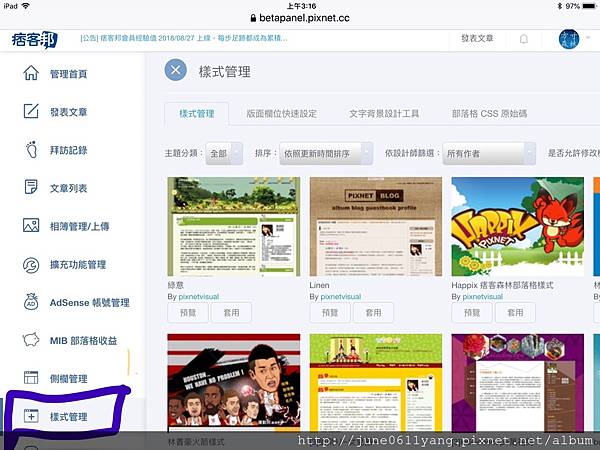Viewport: 600px width, 450px height.
Task: Open 發表文章 in sidebar
Action: 68,112
